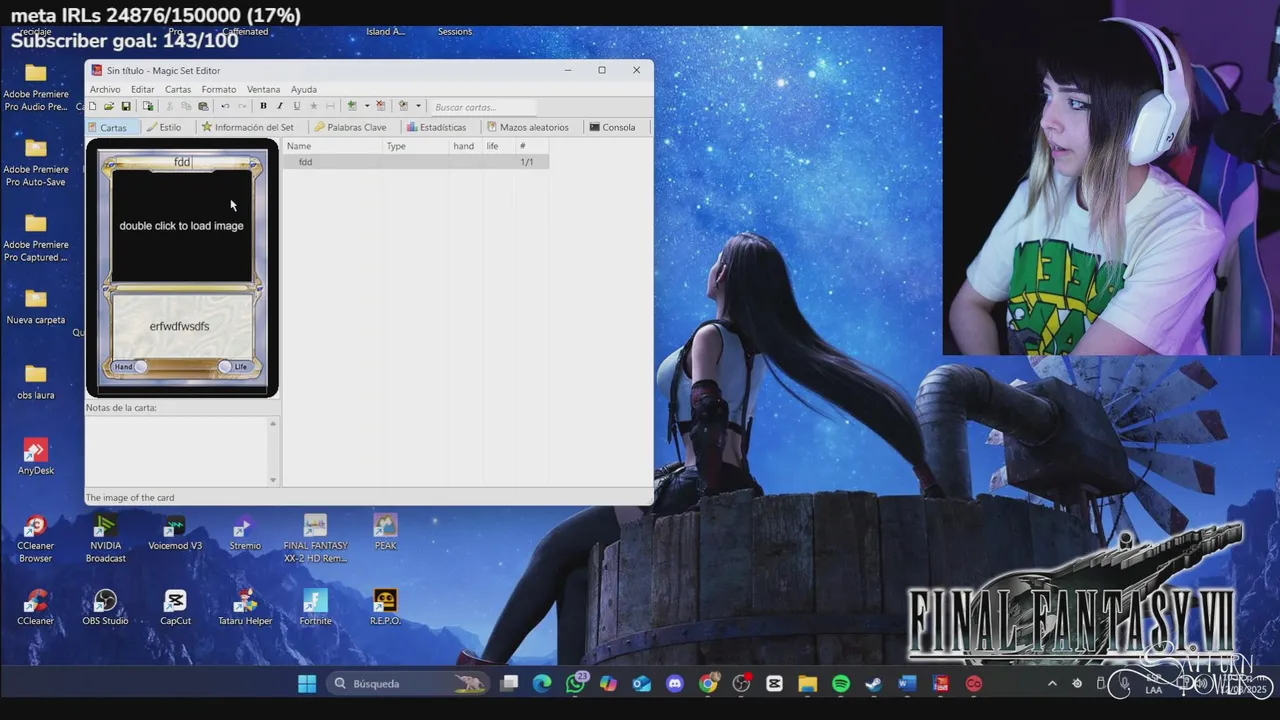1280x720 pixels.
Task: Sort the card list by Name column
Action: click(x=334, y=146)
